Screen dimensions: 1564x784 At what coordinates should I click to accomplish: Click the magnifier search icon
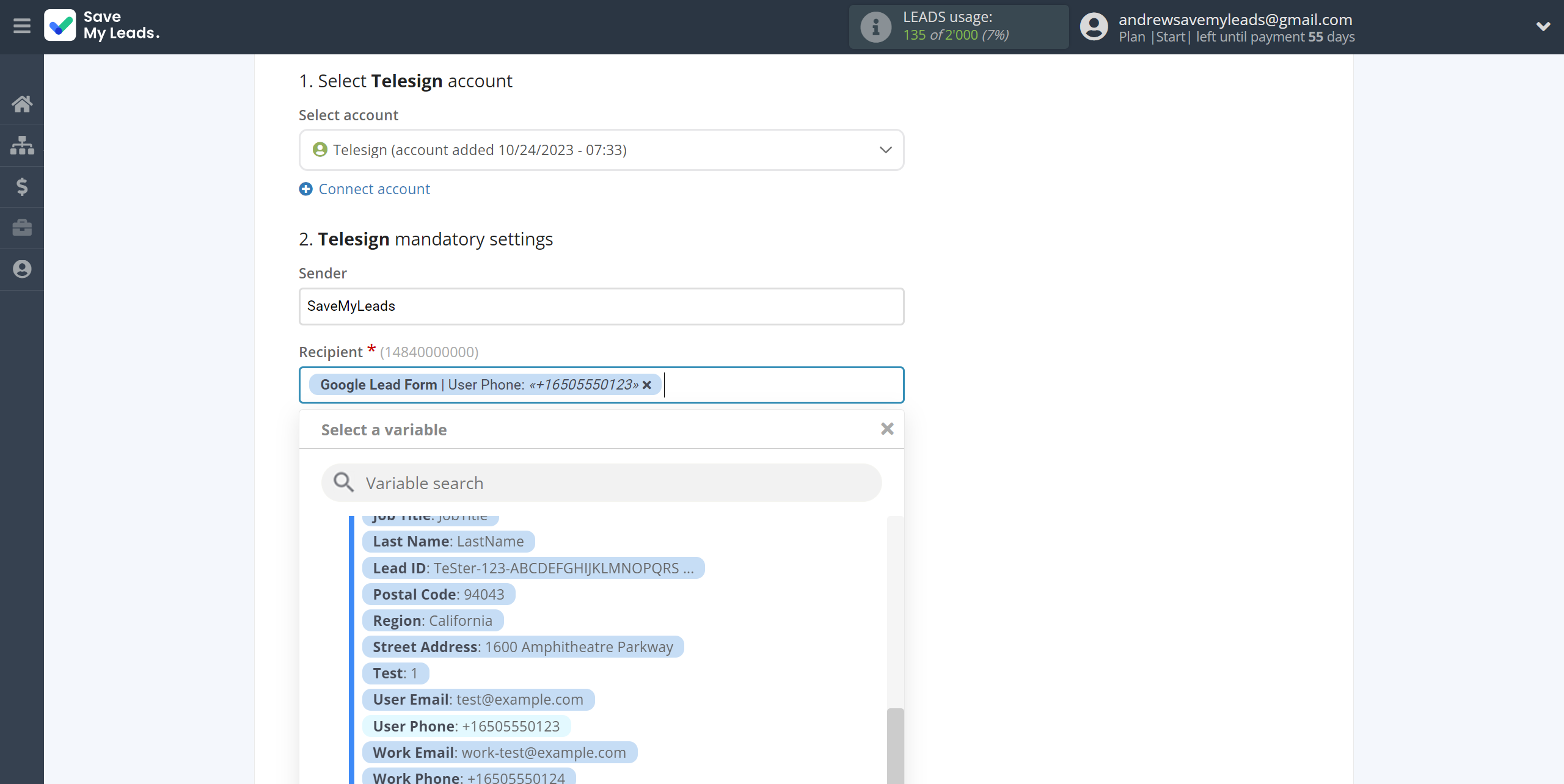point(343,482)
